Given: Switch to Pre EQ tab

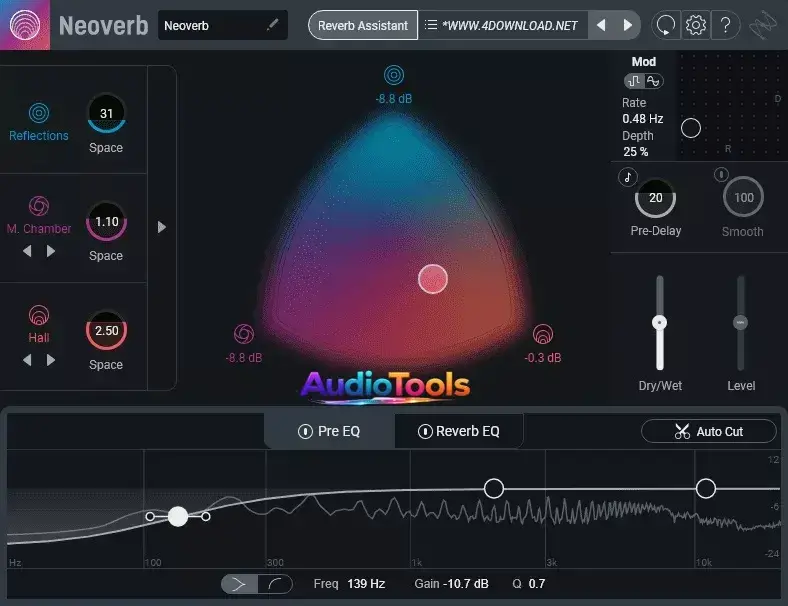Looking at the screenshot, I should 329,431.
